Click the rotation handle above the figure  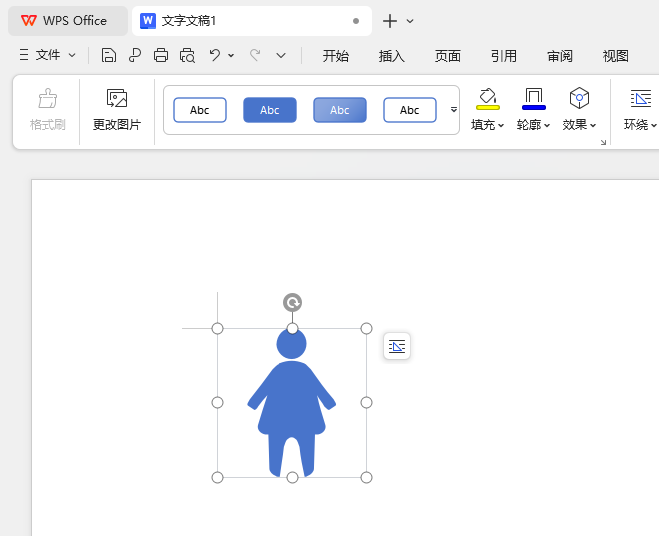coord(292,302)
